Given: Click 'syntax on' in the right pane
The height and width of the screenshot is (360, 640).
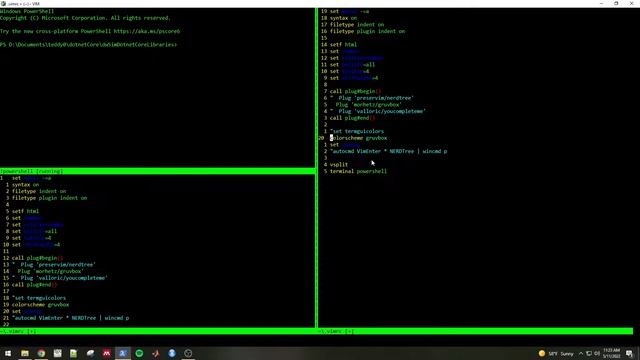Looking at the screenshot, I should pos(343,18).
